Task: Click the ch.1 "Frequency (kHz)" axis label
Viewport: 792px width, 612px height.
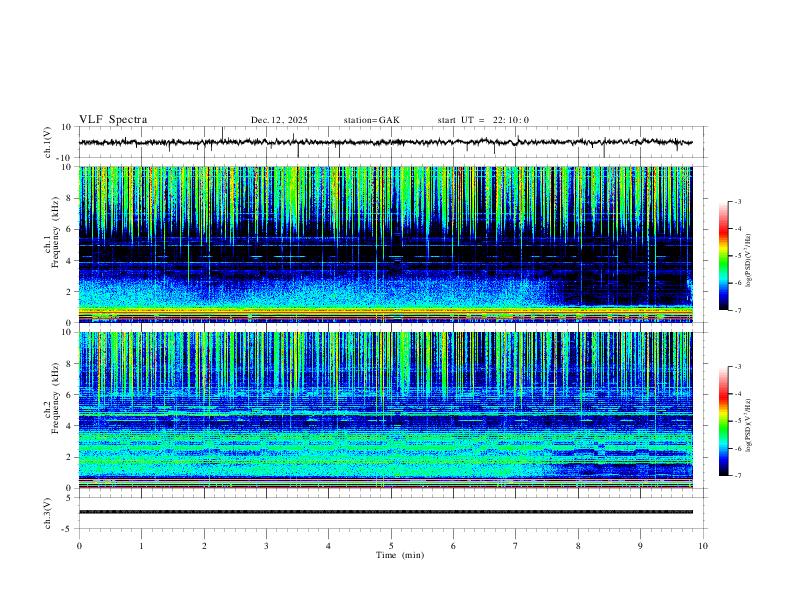Action: (x=56, y=231)
